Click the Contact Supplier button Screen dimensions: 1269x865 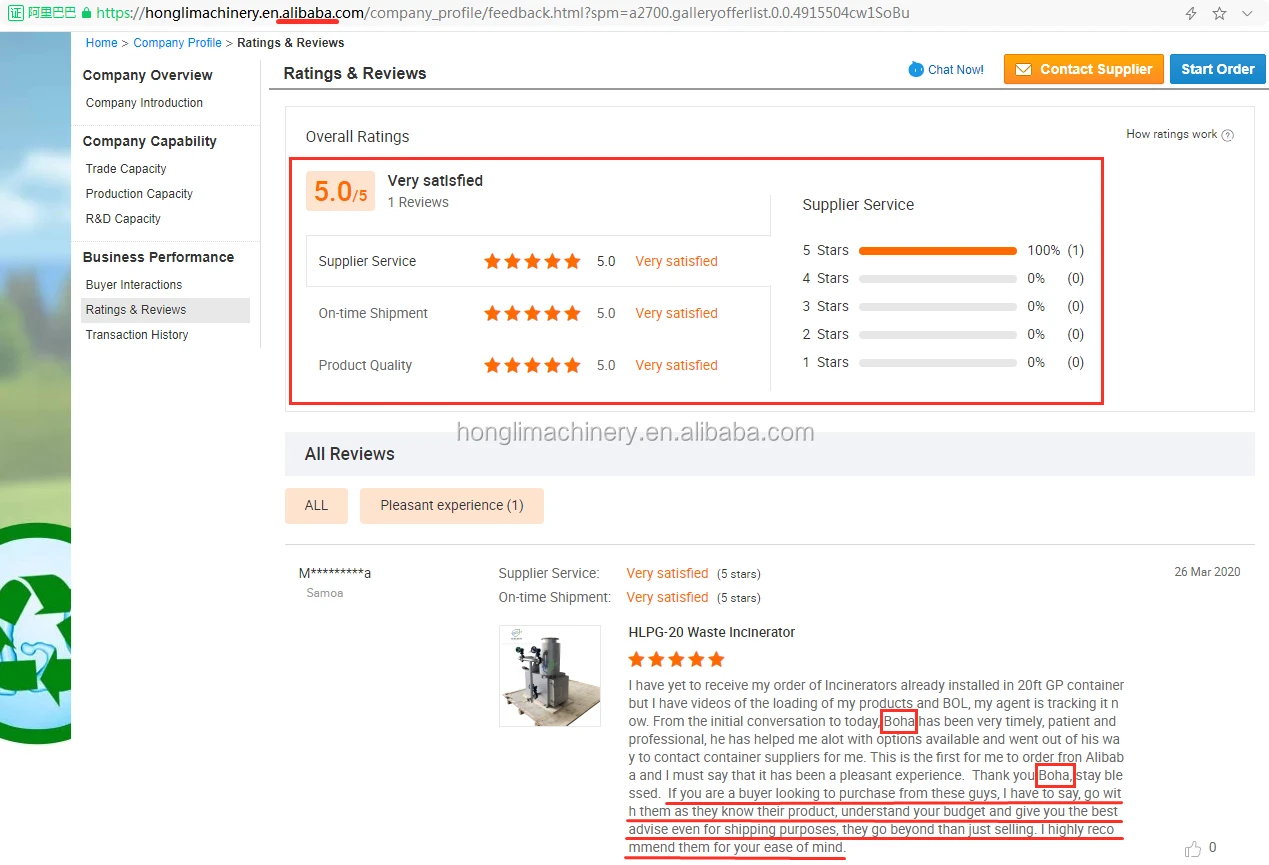(1084, 69)
